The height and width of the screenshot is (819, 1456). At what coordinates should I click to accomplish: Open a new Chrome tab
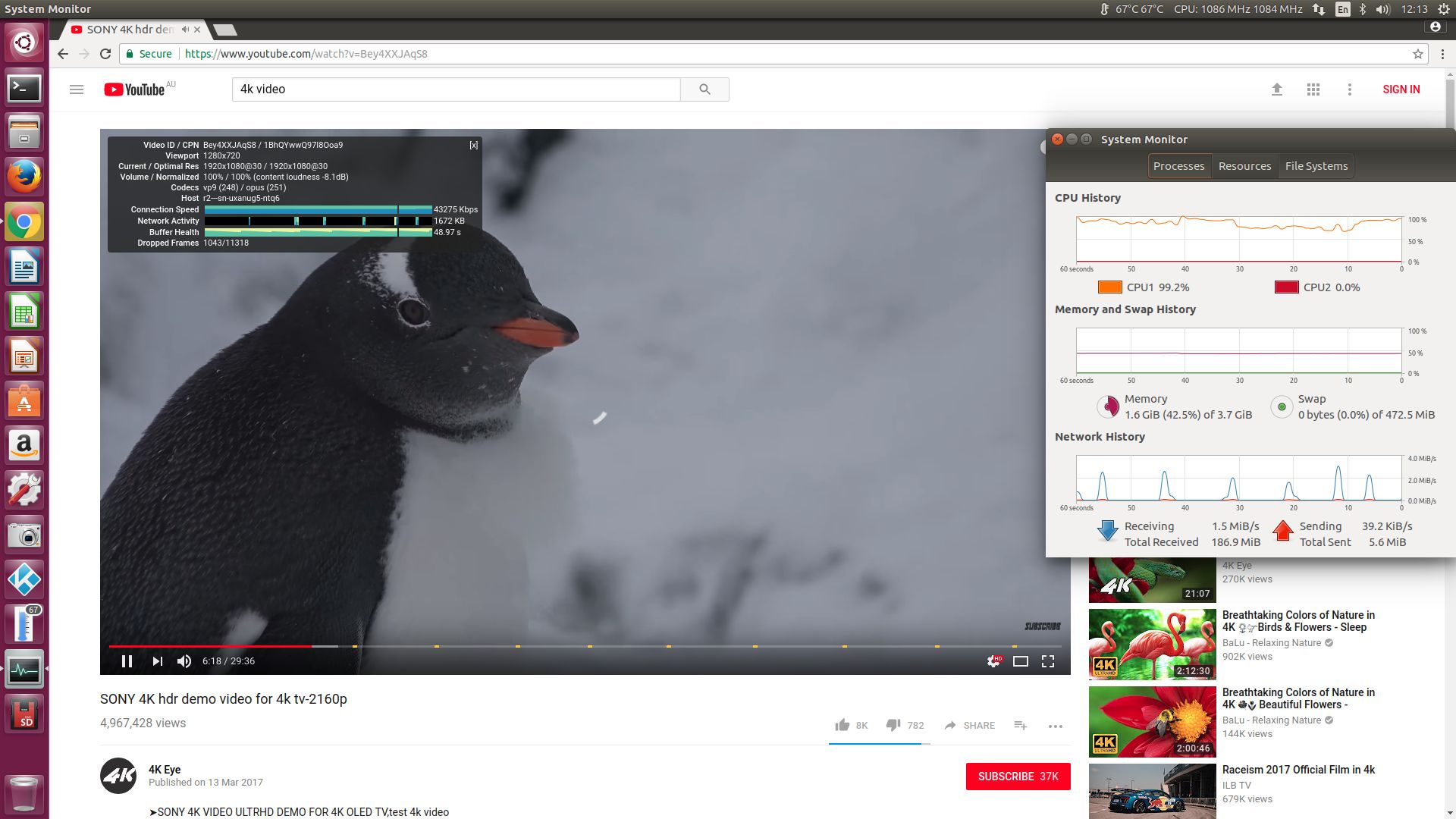click(225, 30)
